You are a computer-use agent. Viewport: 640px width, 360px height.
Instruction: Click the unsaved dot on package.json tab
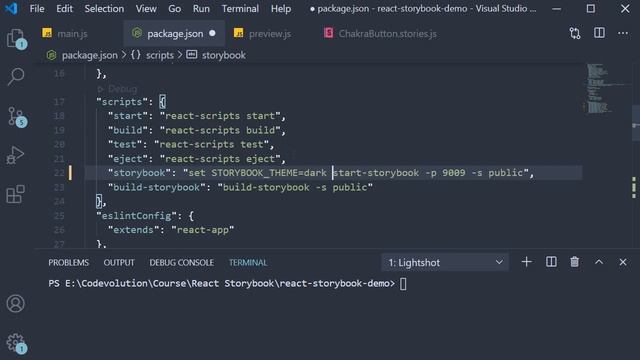coord(212,33)
